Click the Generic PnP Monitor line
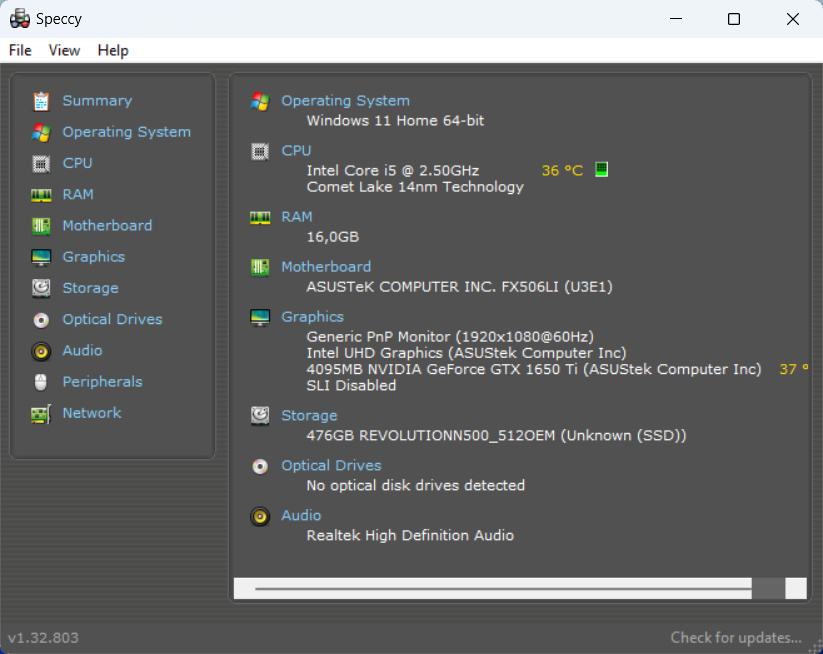Screen dimensions: 823x654 (450, 337)
